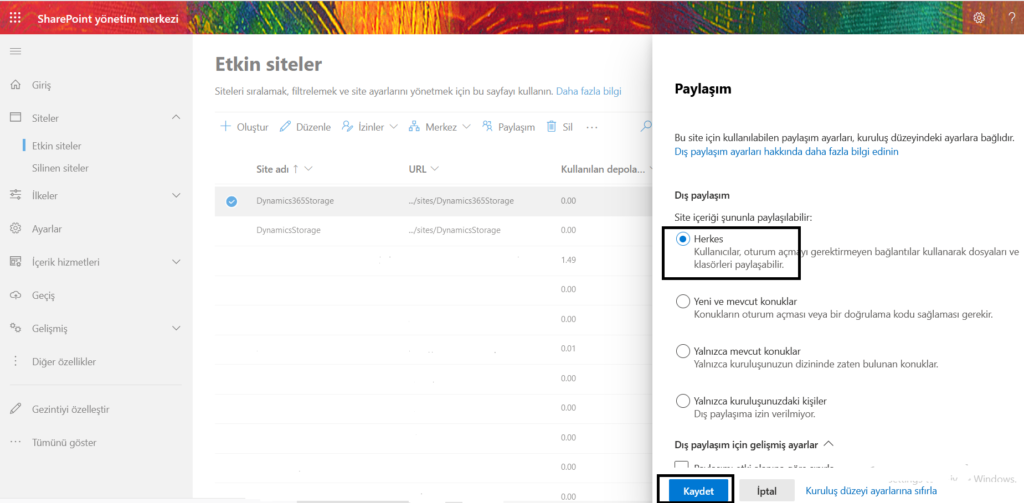Click the İptal button
The height and width of the screenshot is (503, 1024).
click(x=767, y=490)
